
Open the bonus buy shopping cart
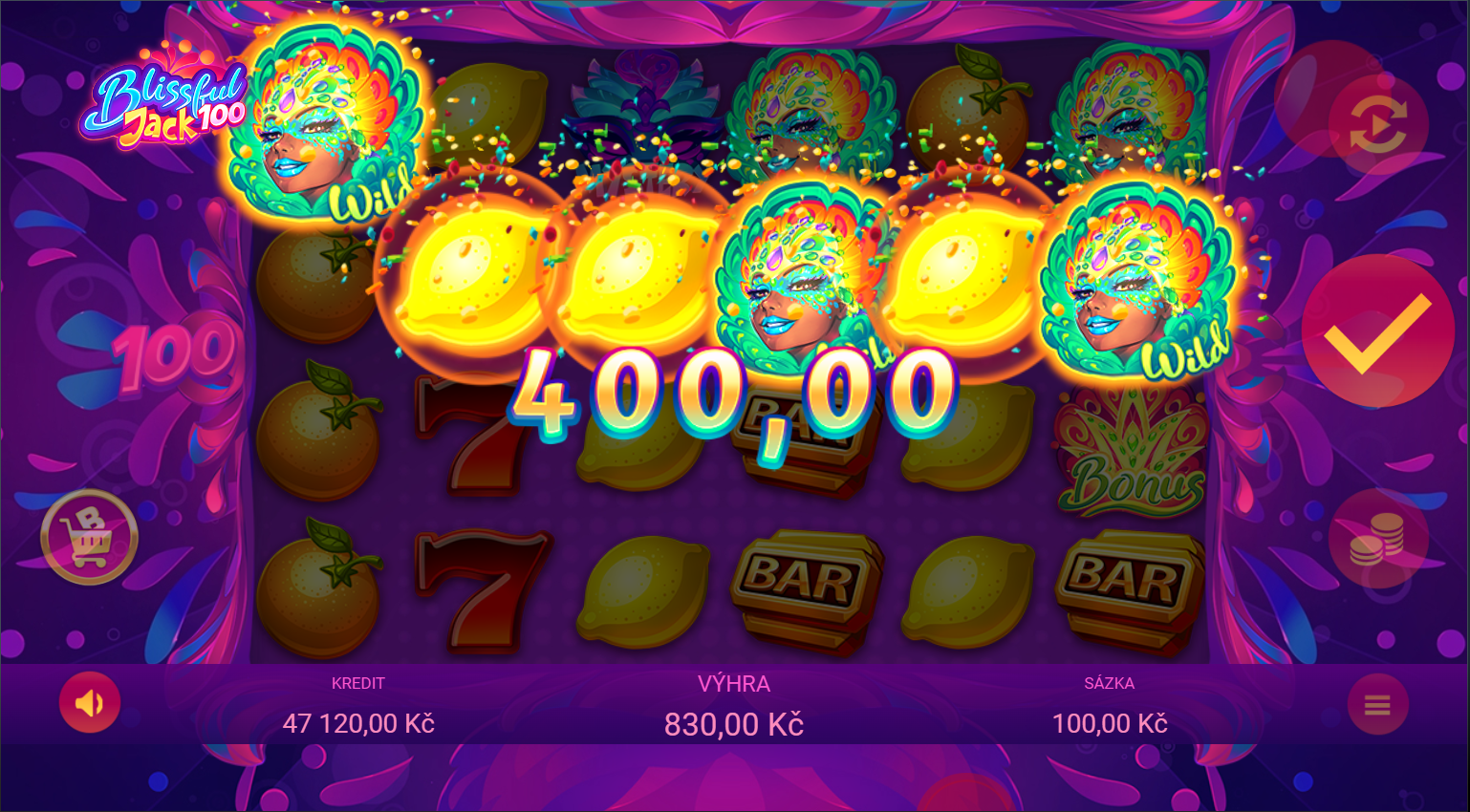click(x=90, y=537)
